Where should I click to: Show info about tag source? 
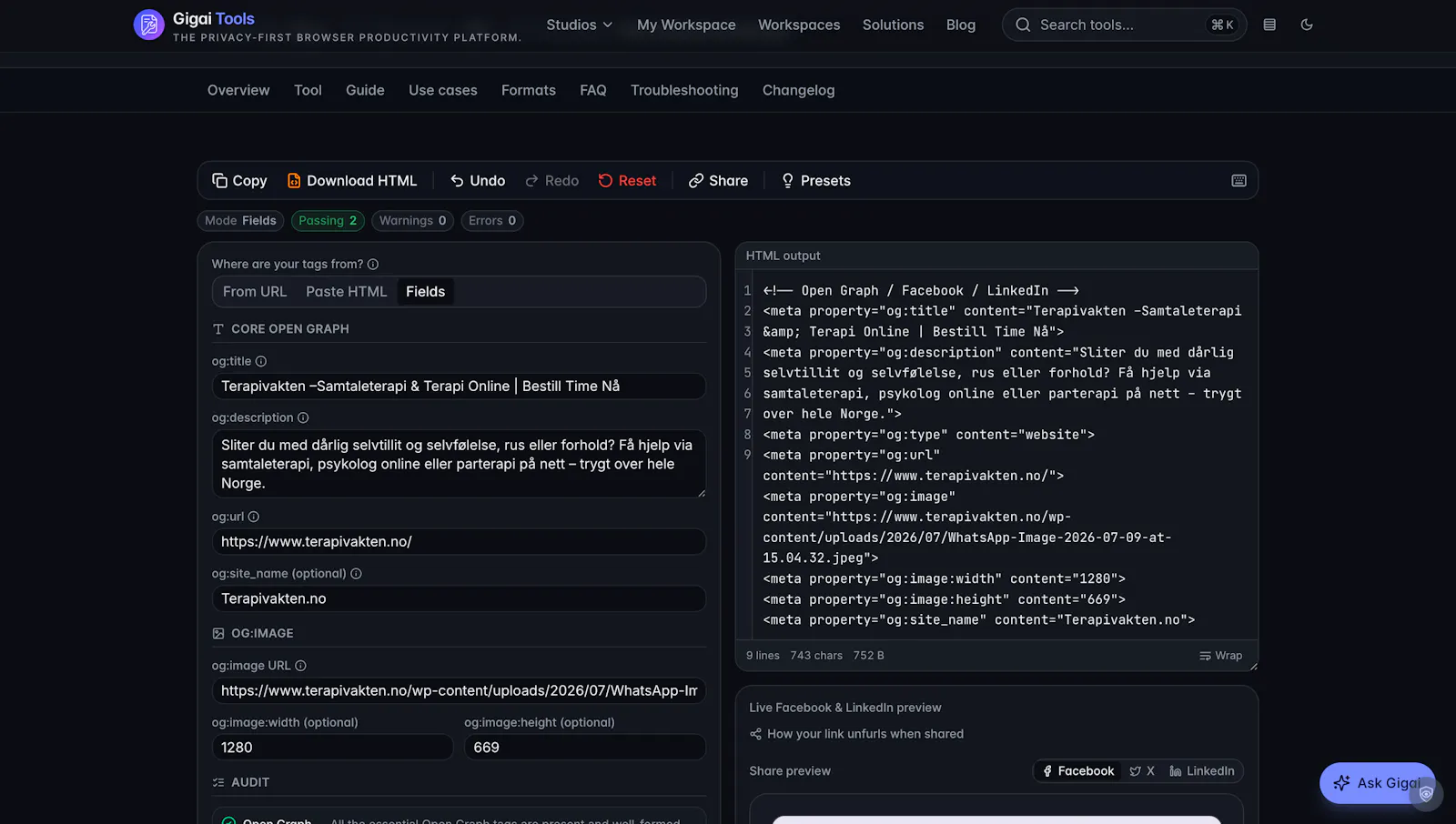(x=373, y=264)
